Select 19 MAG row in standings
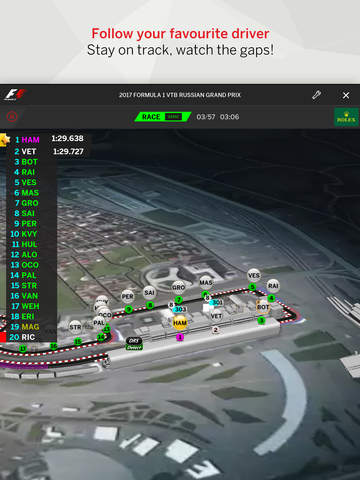 click(25, 327)
